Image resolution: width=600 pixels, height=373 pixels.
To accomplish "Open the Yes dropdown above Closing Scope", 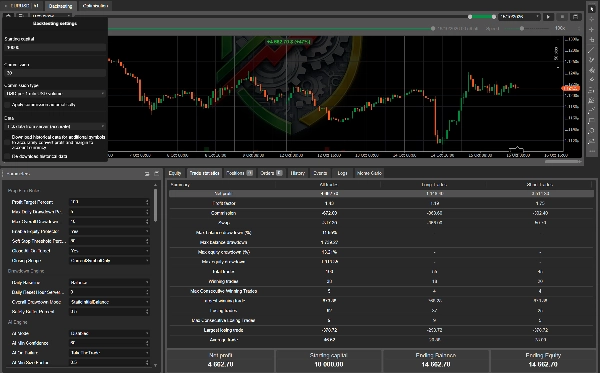I will point(109,251).
